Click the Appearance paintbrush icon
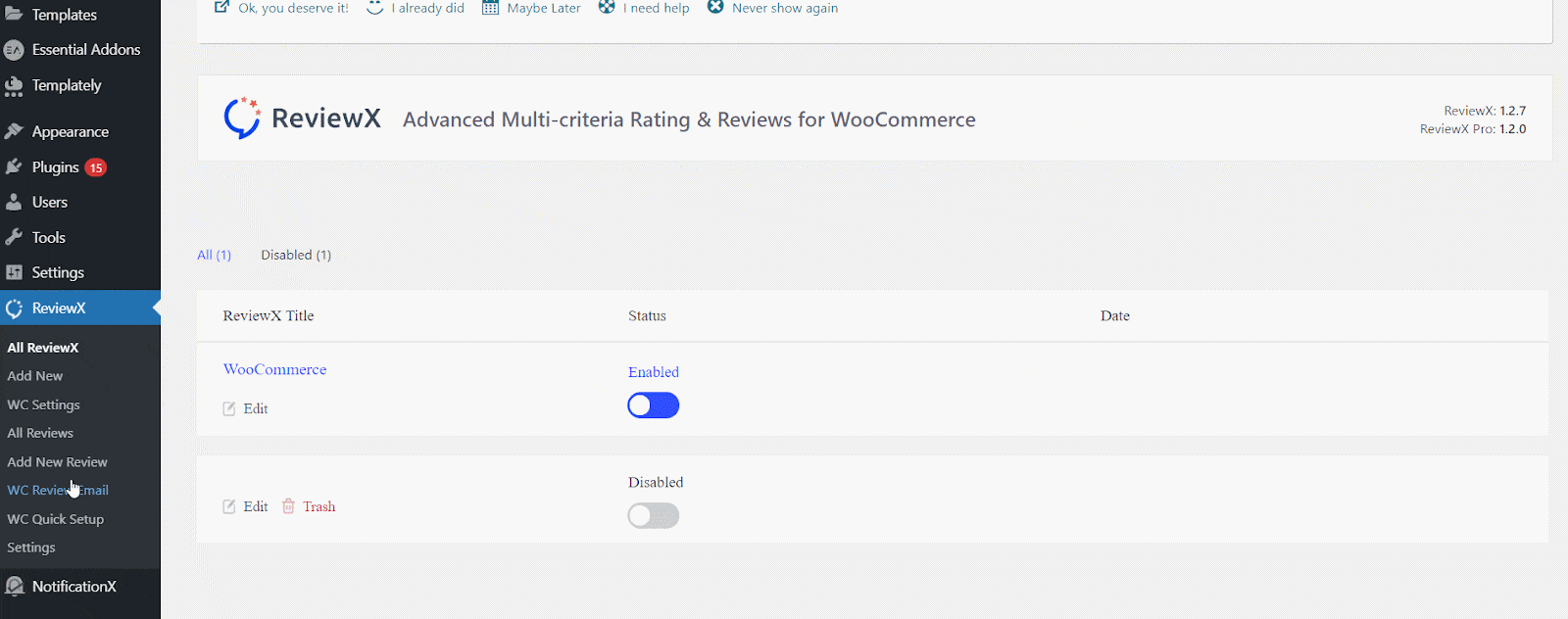1568x619 pixels. coord(14,131)
